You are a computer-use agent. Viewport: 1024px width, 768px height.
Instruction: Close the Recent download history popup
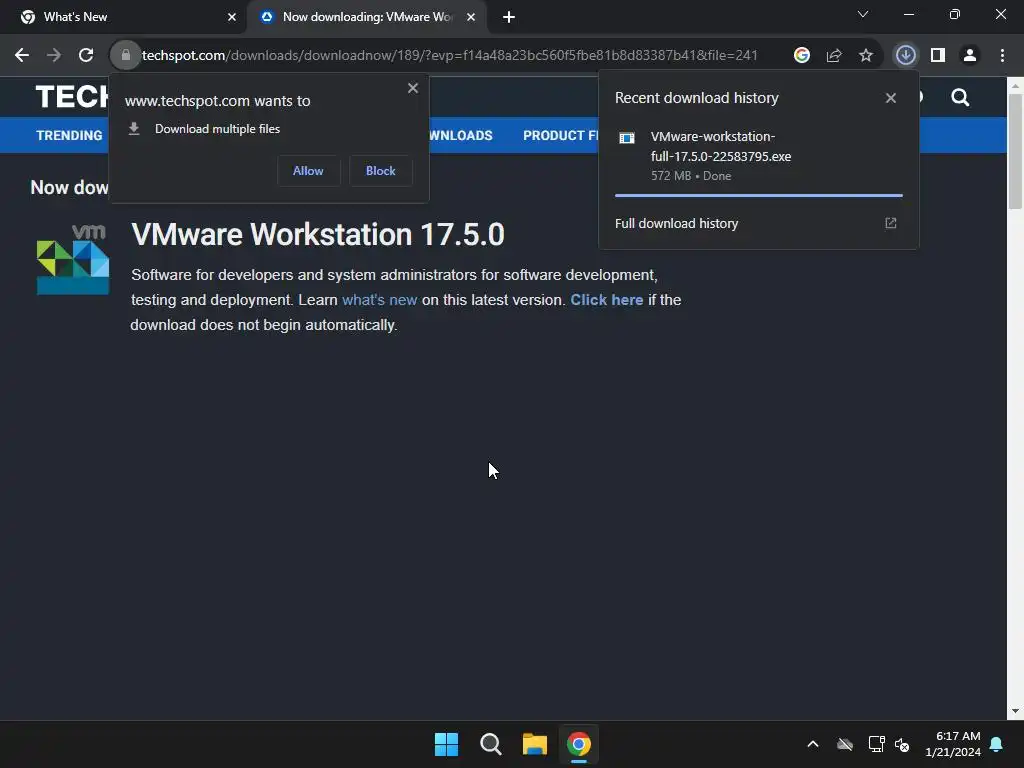coord(891,98)
